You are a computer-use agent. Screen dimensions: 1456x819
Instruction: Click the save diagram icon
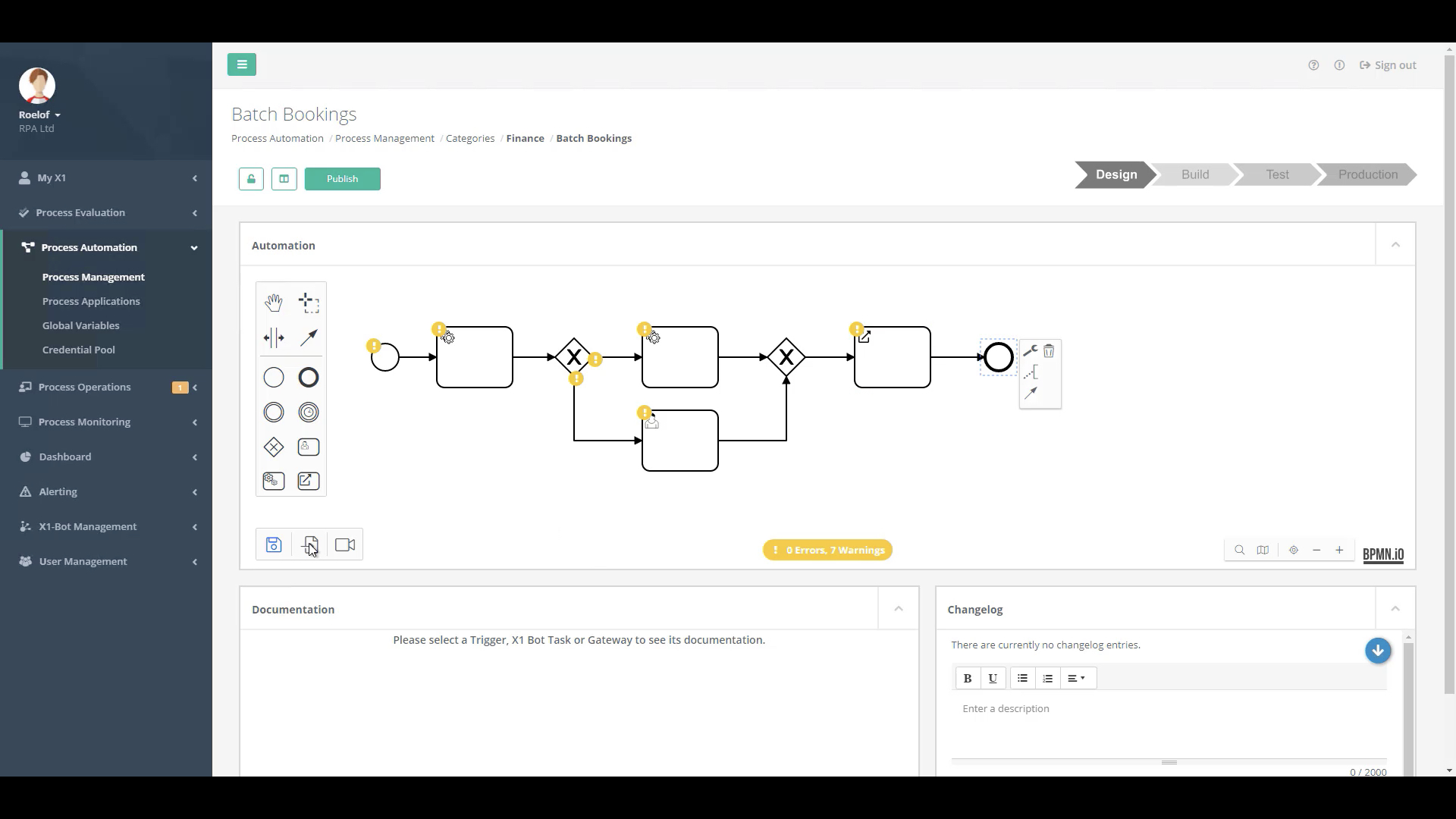click(274, 544)
